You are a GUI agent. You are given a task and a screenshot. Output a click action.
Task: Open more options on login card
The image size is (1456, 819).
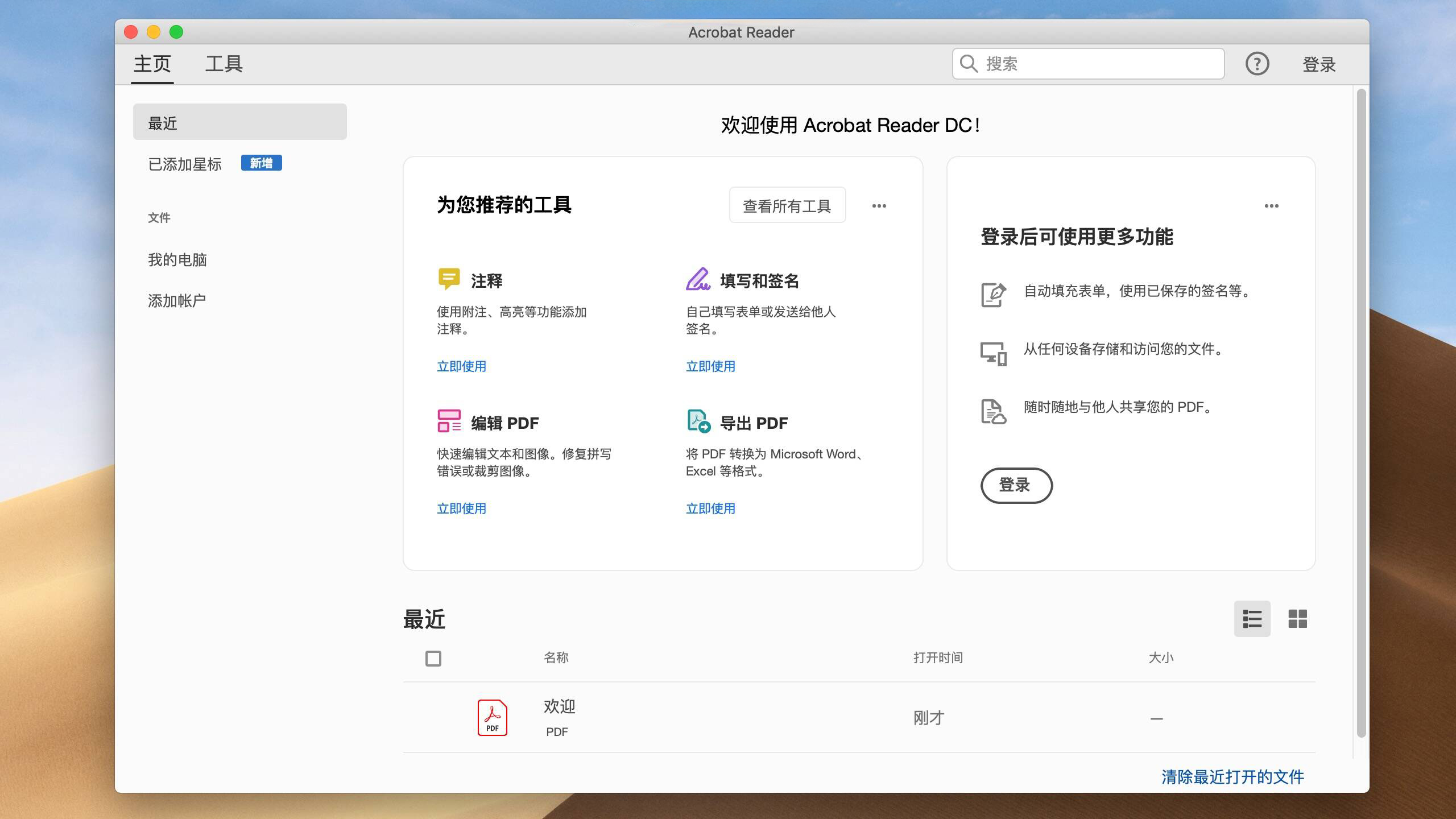(1271, 206)
